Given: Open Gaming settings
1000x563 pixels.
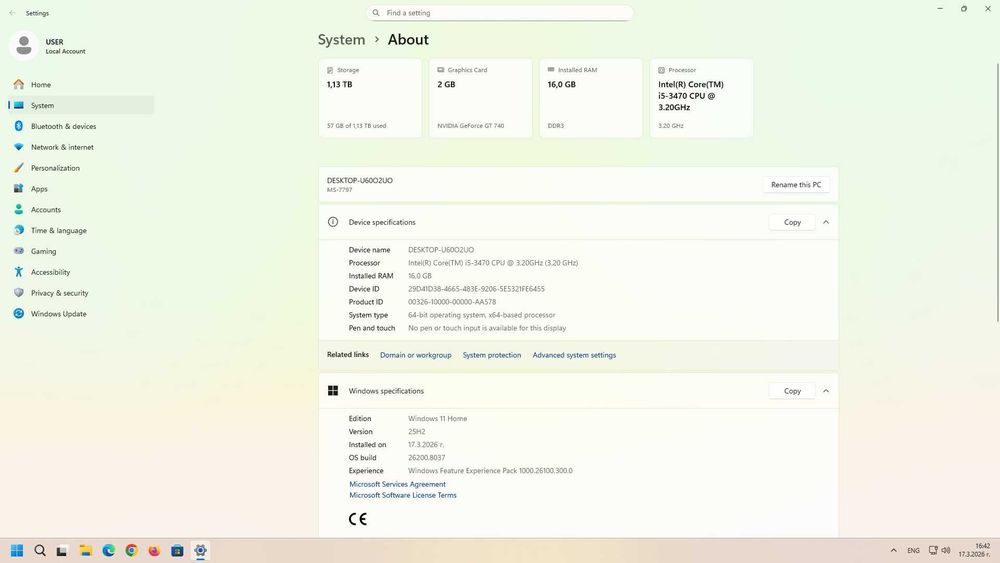Looking at the screenshot, I should 81,251.
